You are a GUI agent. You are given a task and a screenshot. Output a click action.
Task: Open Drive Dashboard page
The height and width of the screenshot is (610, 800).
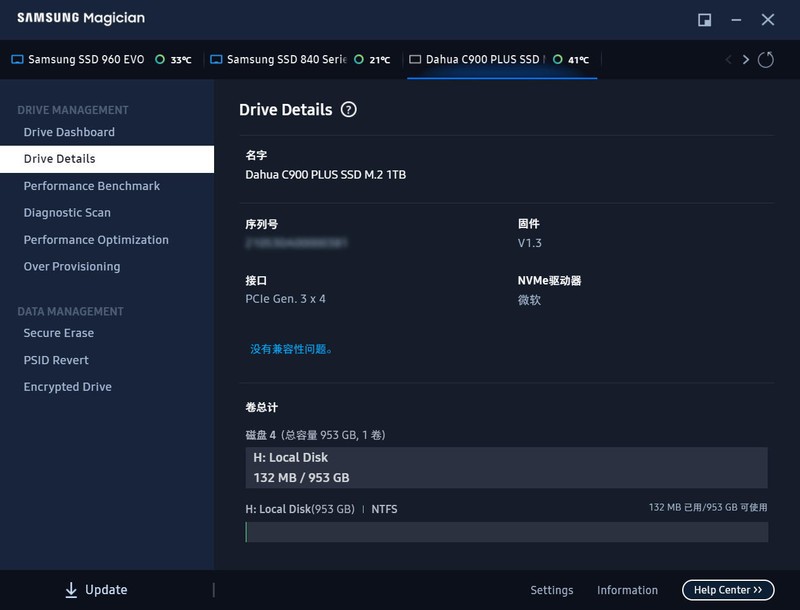(x=69, y=132)
